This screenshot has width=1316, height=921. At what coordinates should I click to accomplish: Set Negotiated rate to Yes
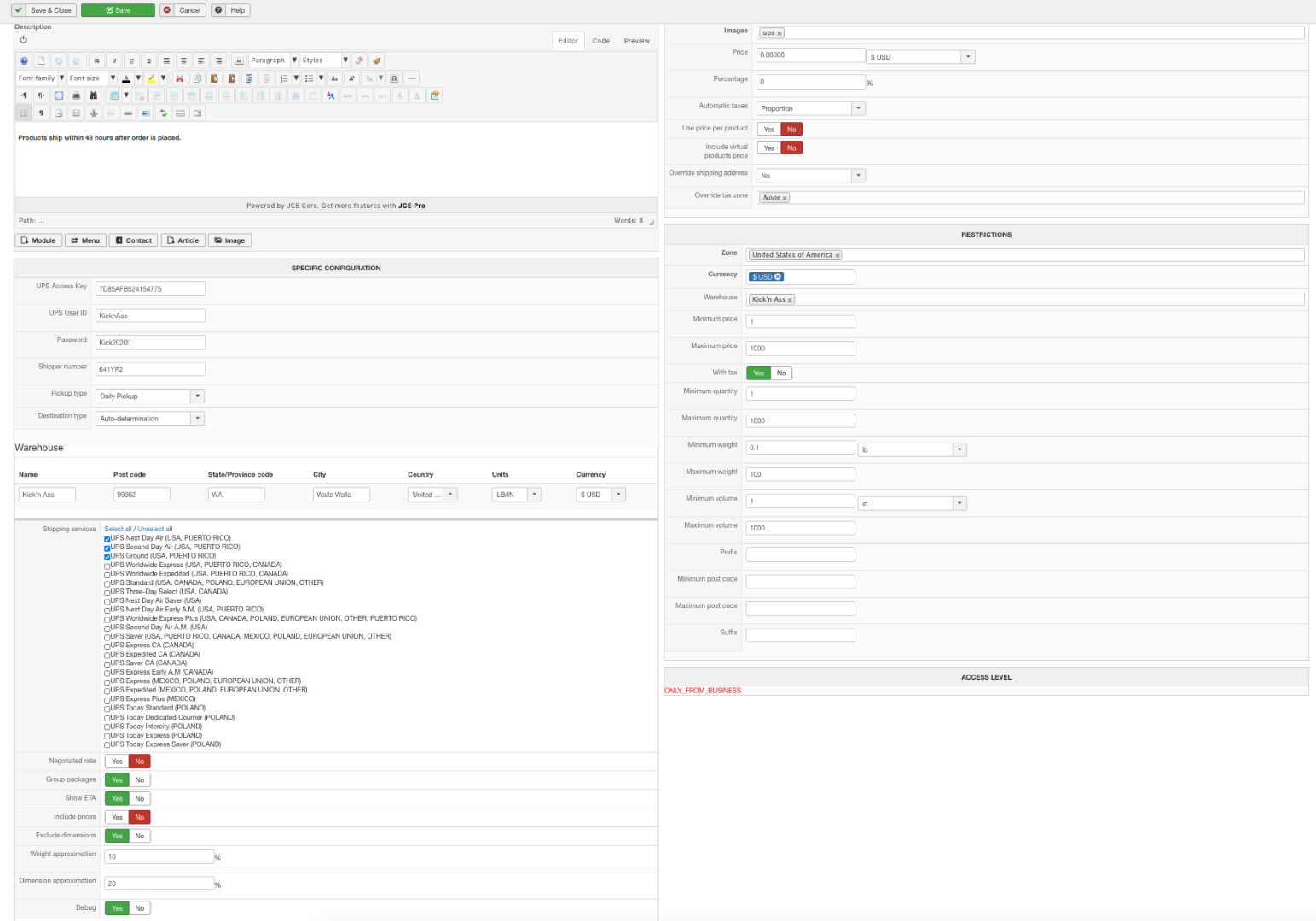(117, 762)
